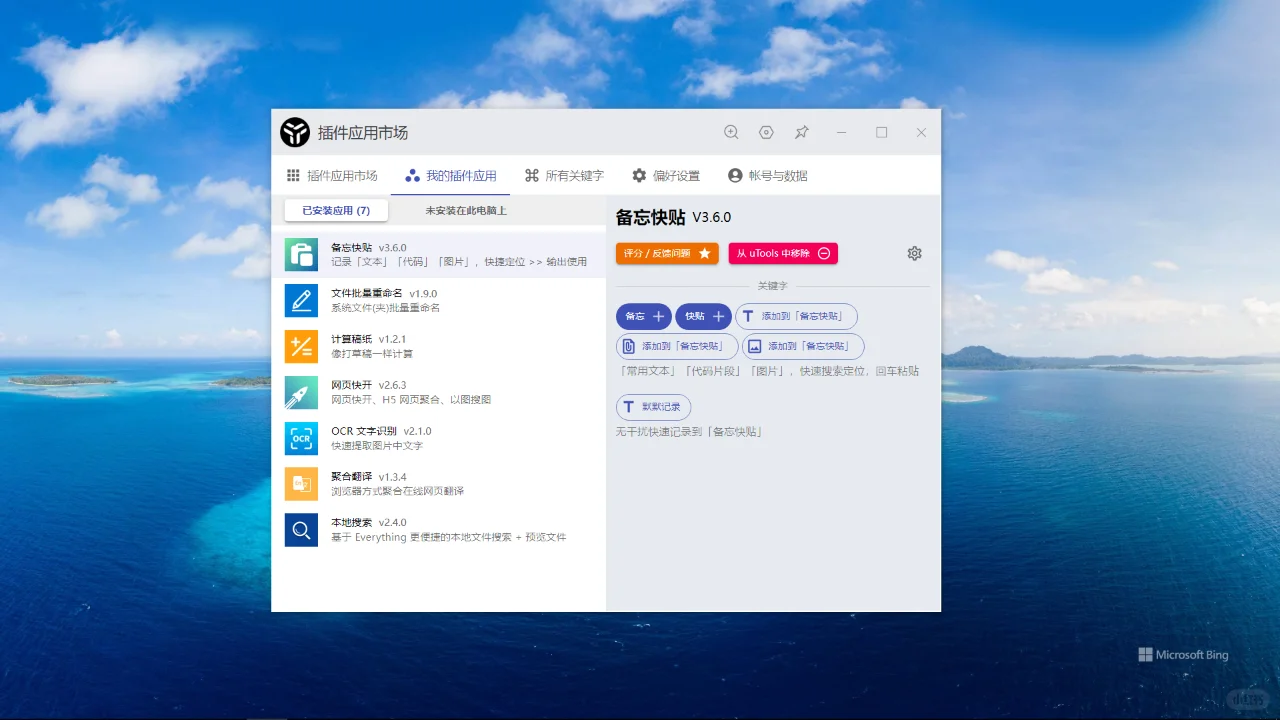
Task: Click the 从 uTools 中移除 button
Action: coord(783,253)
